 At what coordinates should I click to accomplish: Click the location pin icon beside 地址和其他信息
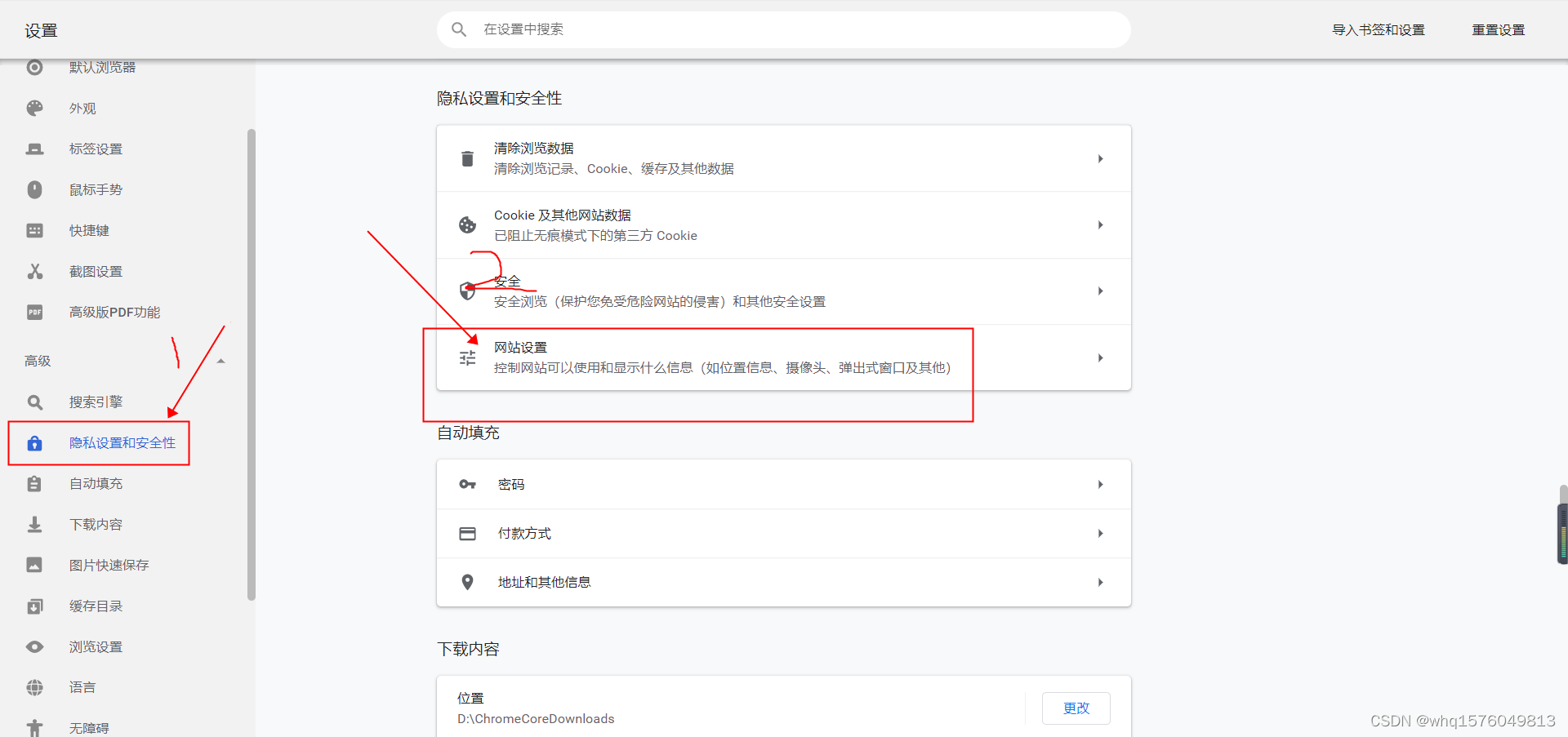(467, 582)
